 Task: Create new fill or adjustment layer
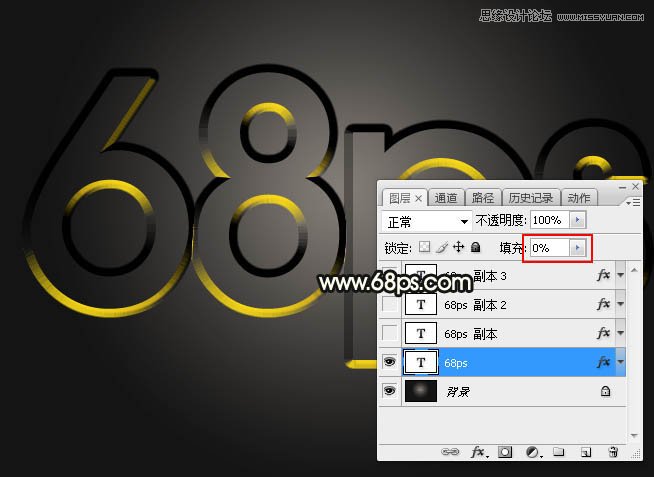(x=533, y=452)
